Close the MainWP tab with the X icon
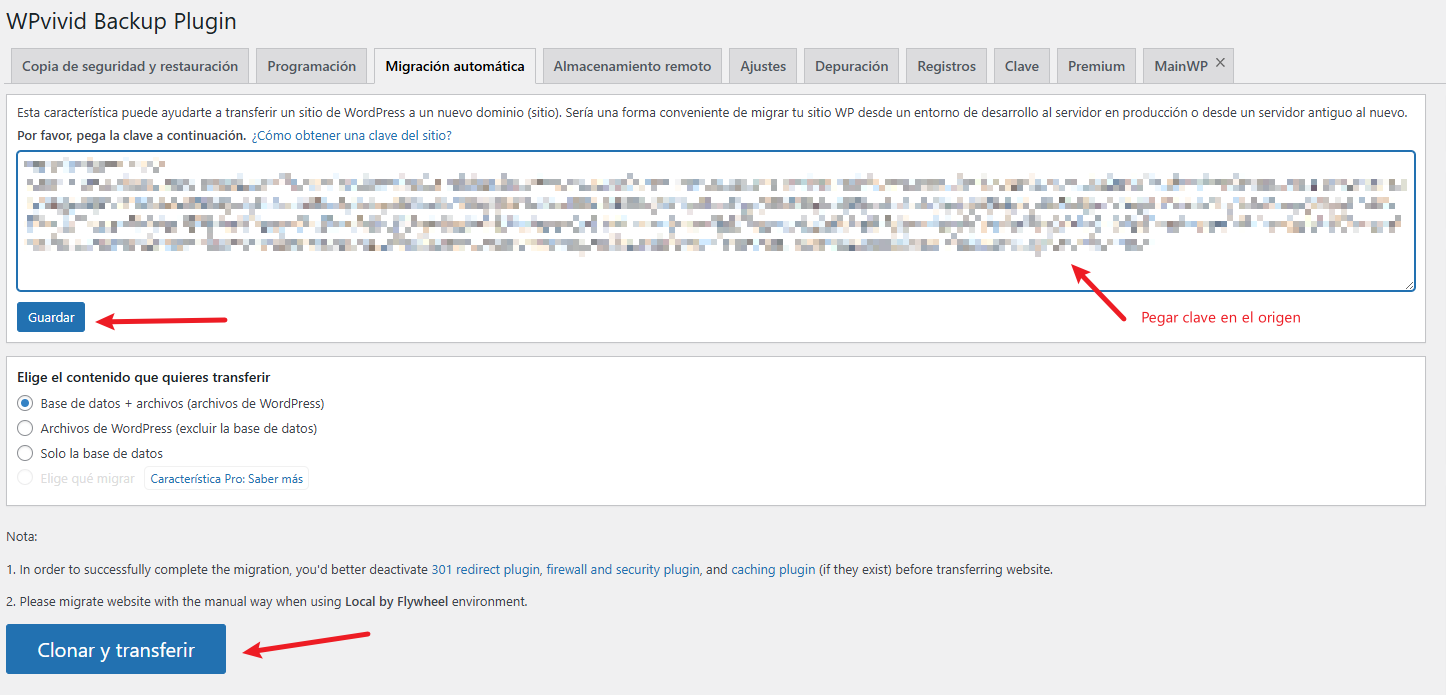 1220,63
